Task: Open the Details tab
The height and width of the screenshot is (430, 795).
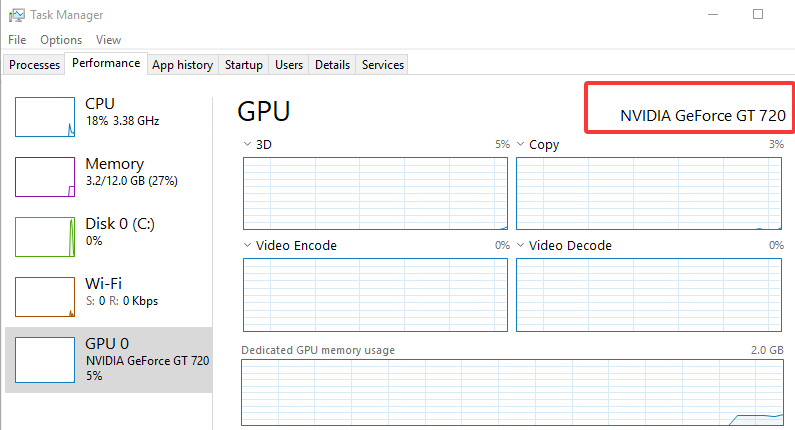Action: pos(332,65)
